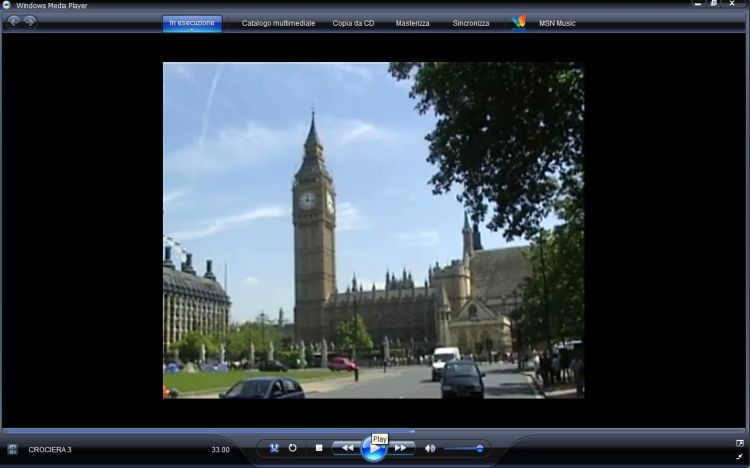Screen dimensions: 750x468
Task: Skip to the previous track
Action: point(346,448)
